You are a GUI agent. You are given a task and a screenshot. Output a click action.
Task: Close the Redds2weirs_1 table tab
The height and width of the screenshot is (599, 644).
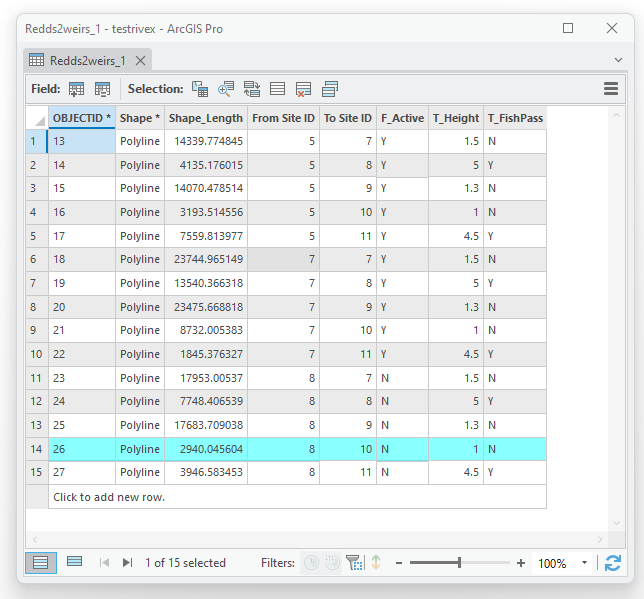click(x=140, y=61)
